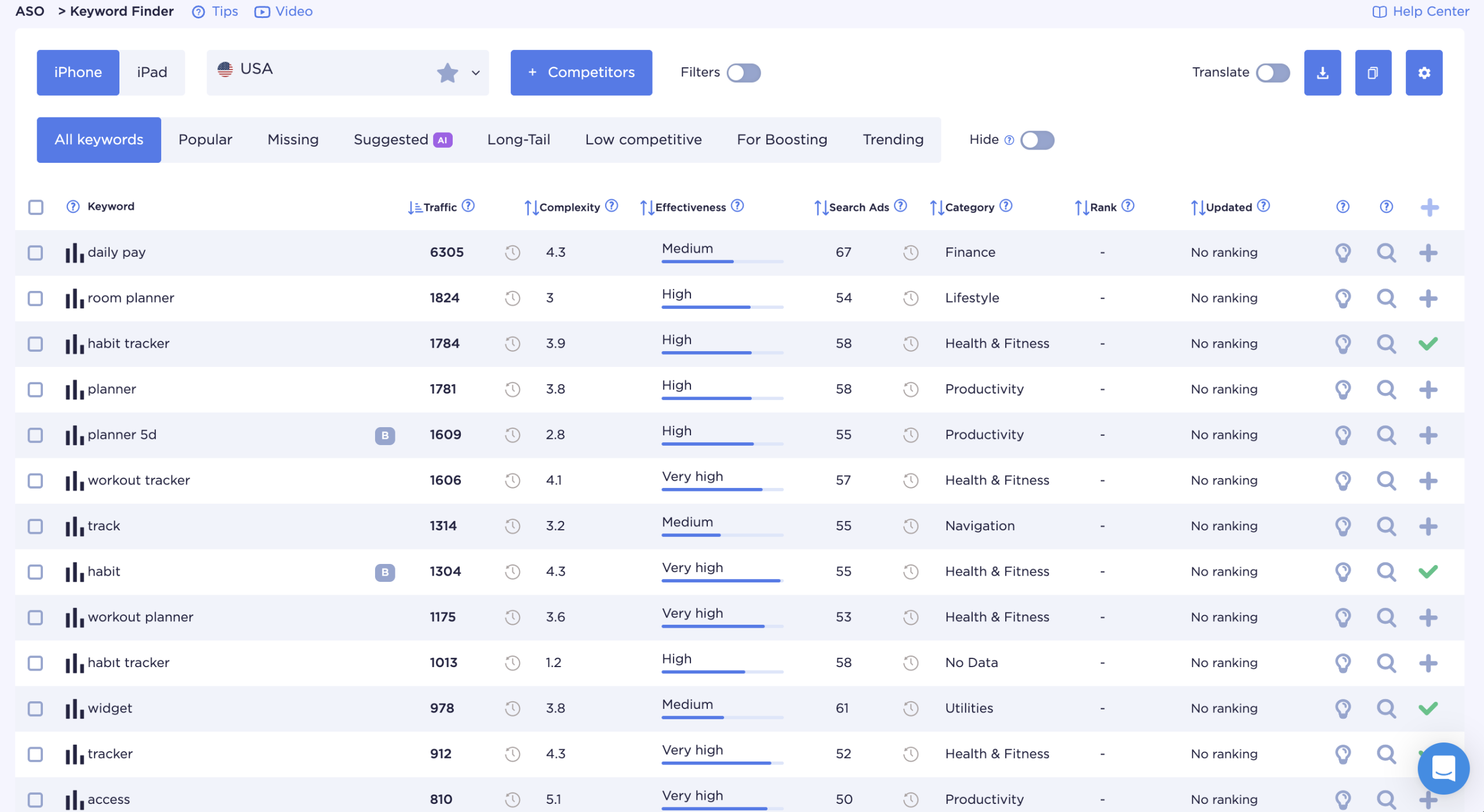
Task: Open traffic history clock for room planner
Action: pos(512,298)
